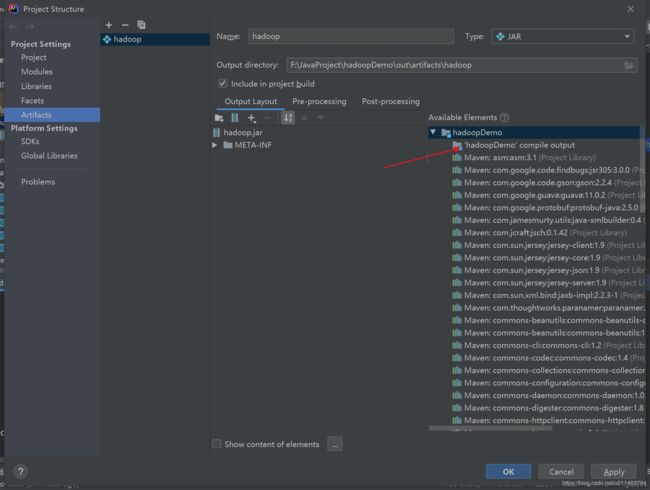650x490 pixels.
Task: Select Maven protobuf-java:2.5.0 library
Action: coord(548,207)
